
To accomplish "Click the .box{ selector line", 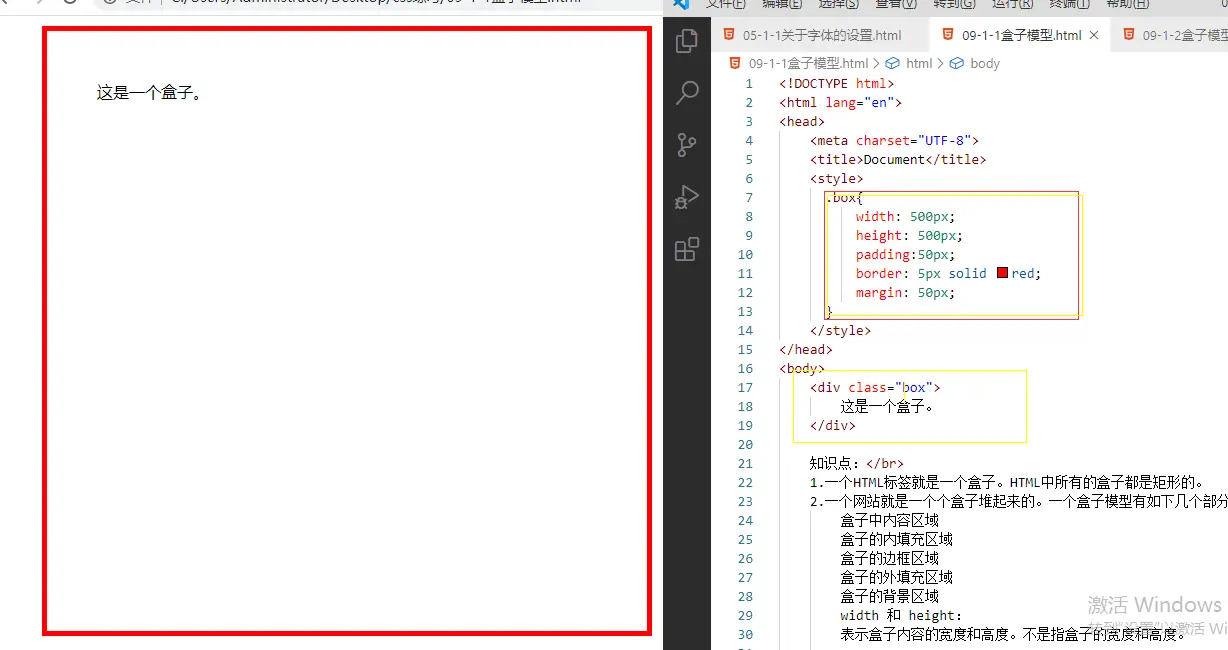I will click(844, 198).
